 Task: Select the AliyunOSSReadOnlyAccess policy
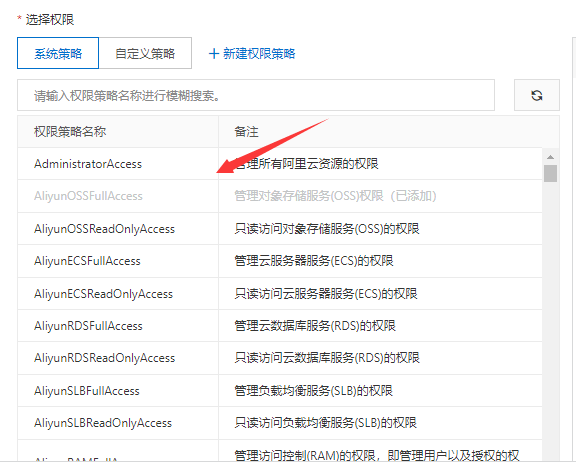pyautogui.click(x=104, y=229)
